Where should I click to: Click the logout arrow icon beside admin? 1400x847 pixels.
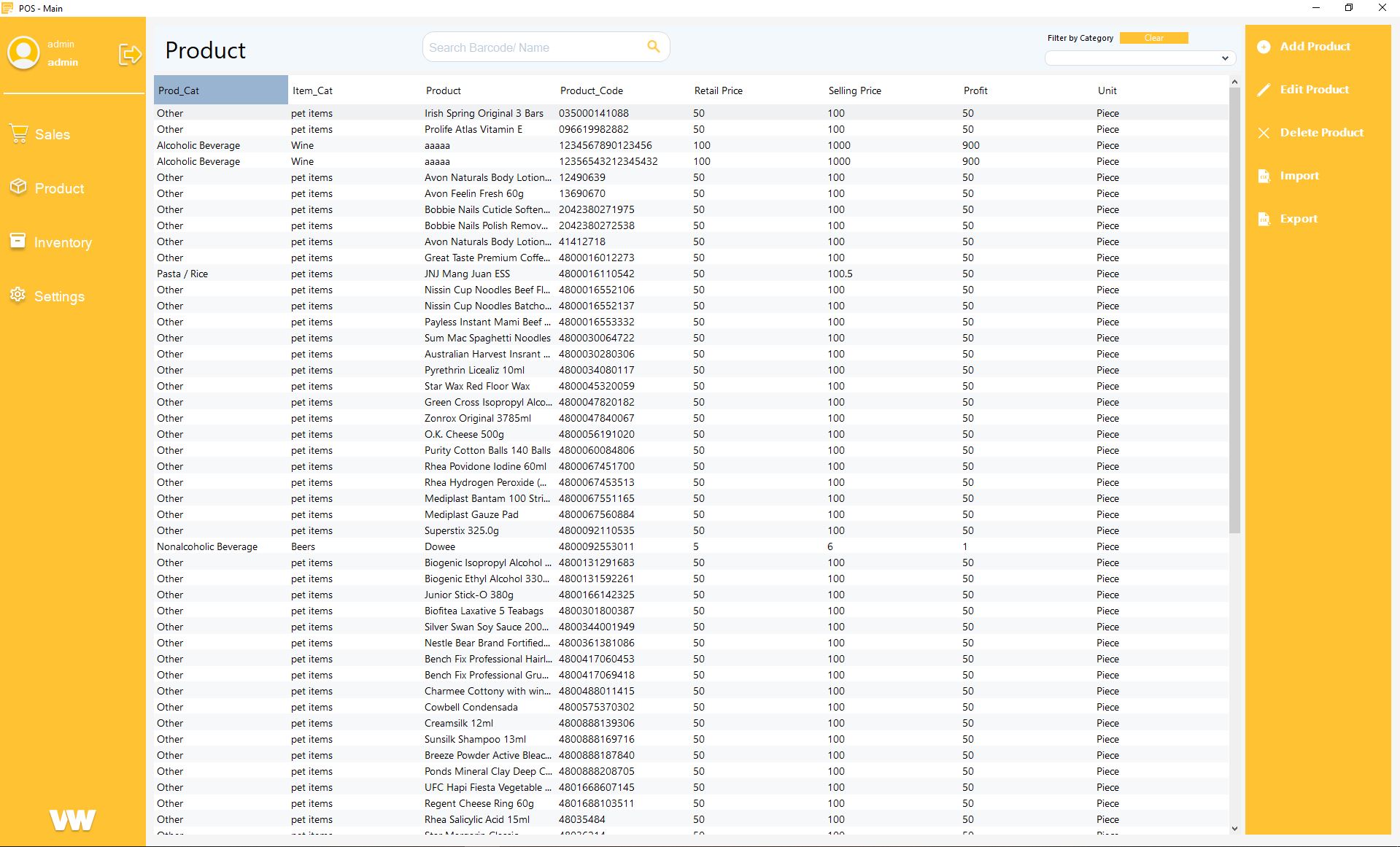130,54
